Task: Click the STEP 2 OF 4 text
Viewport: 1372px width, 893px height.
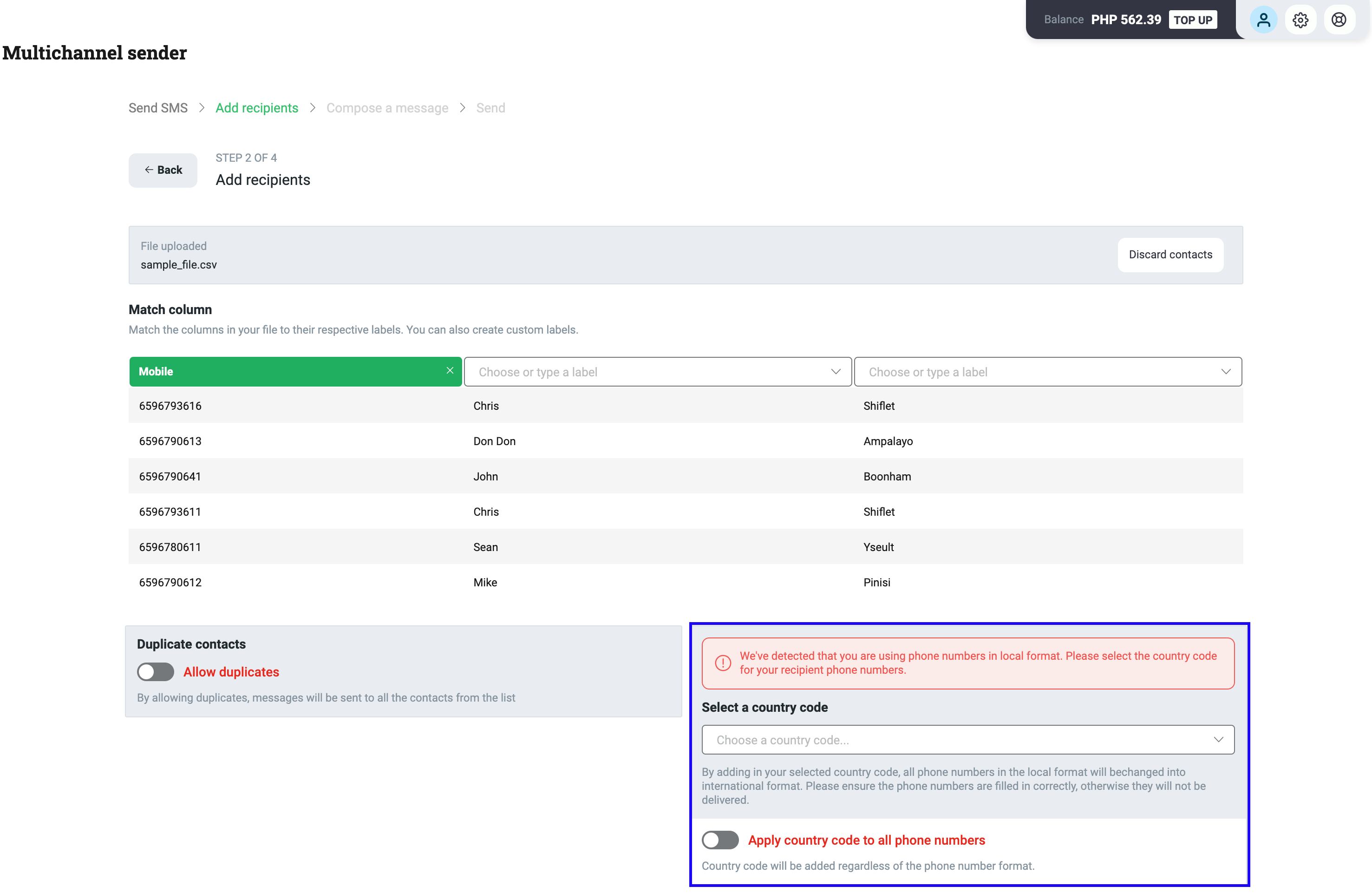Action: coord(246,158)
